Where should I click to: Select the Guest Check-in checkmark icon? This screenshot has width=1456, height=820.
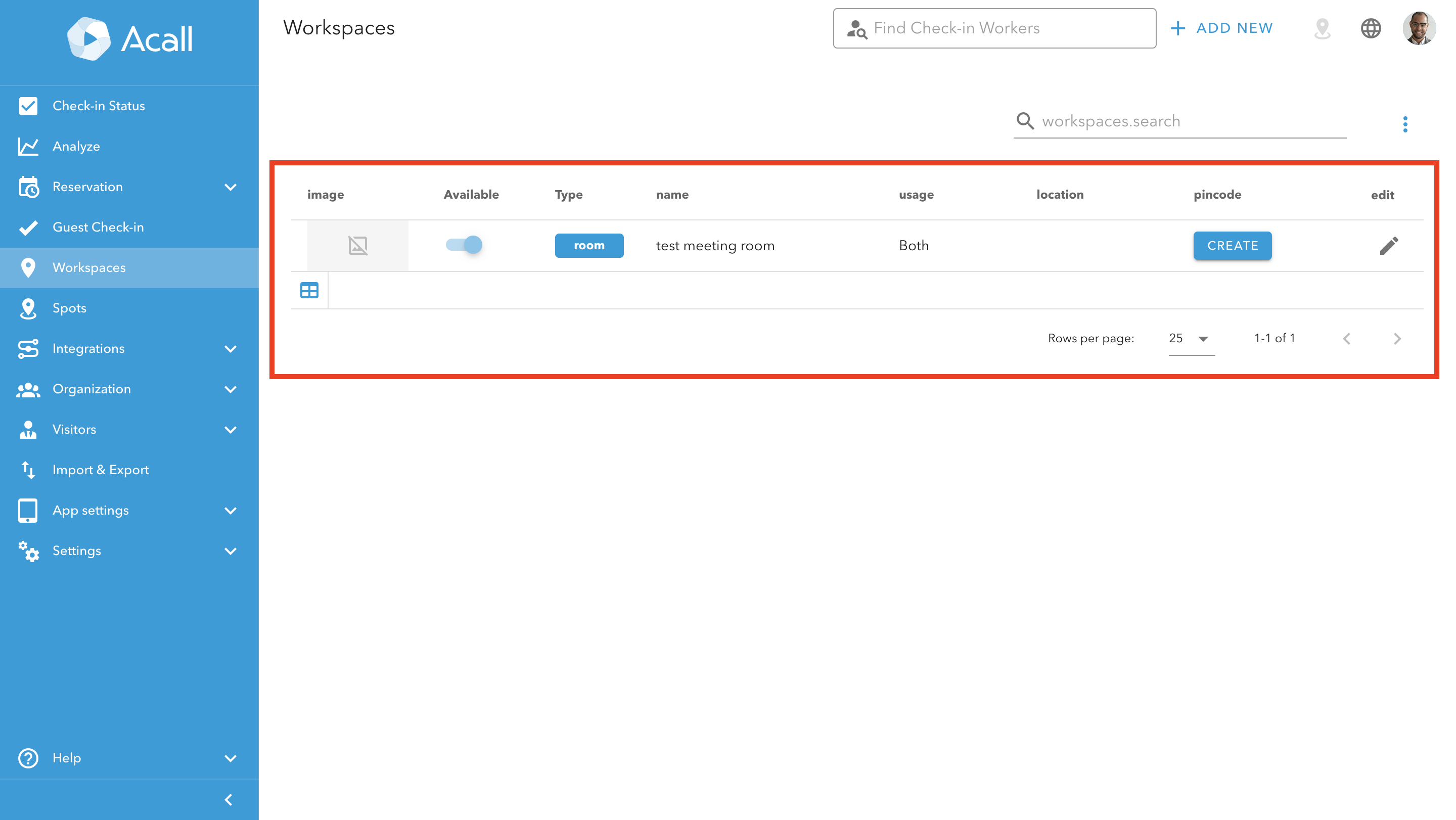pos(28,226)
